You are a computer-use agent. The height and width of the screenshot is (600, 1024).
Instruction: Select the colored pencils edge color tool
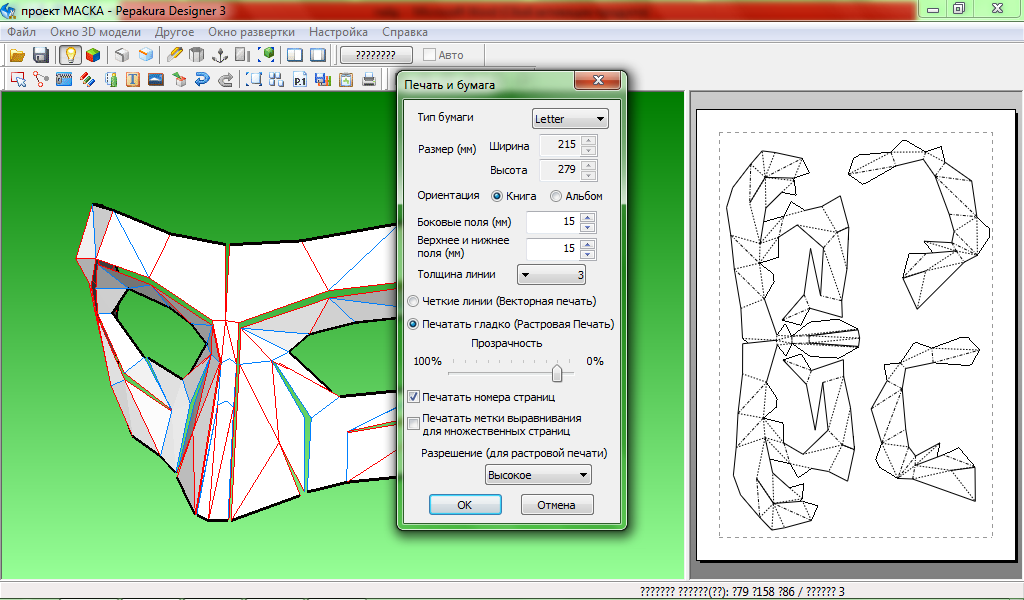tap(88, 80)
